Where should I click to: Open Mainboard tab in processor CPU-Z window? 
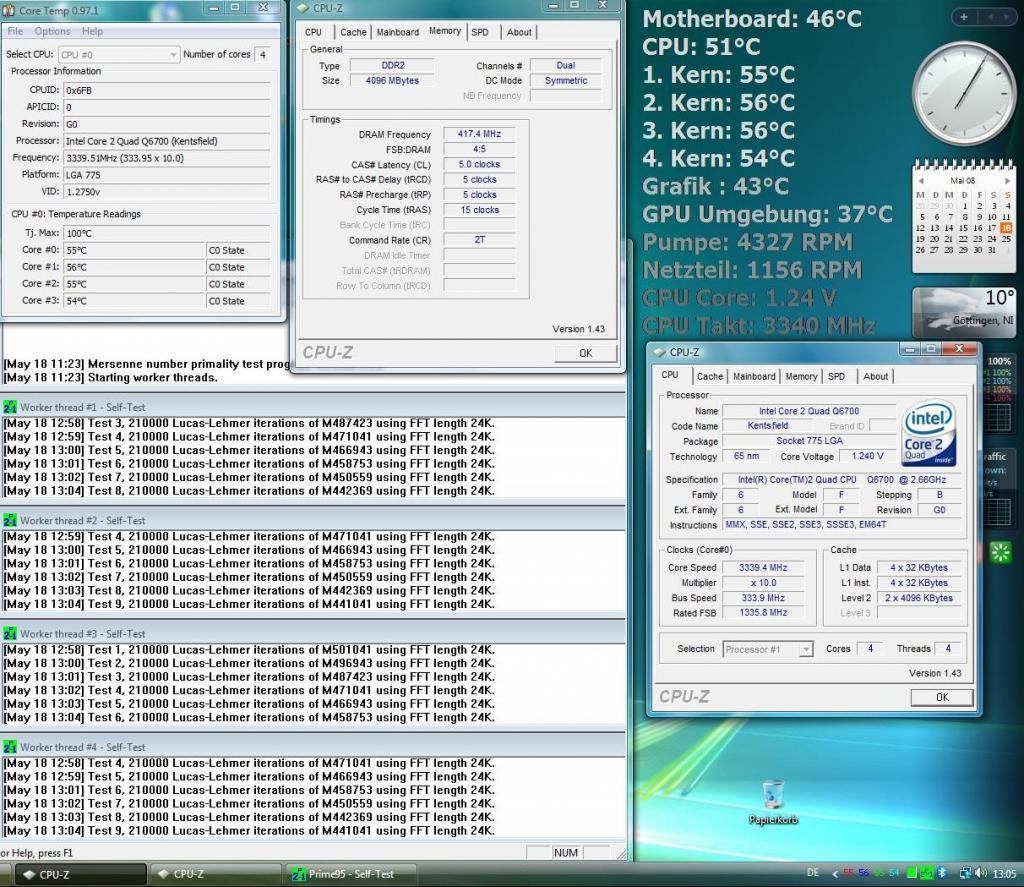[754, 376]
